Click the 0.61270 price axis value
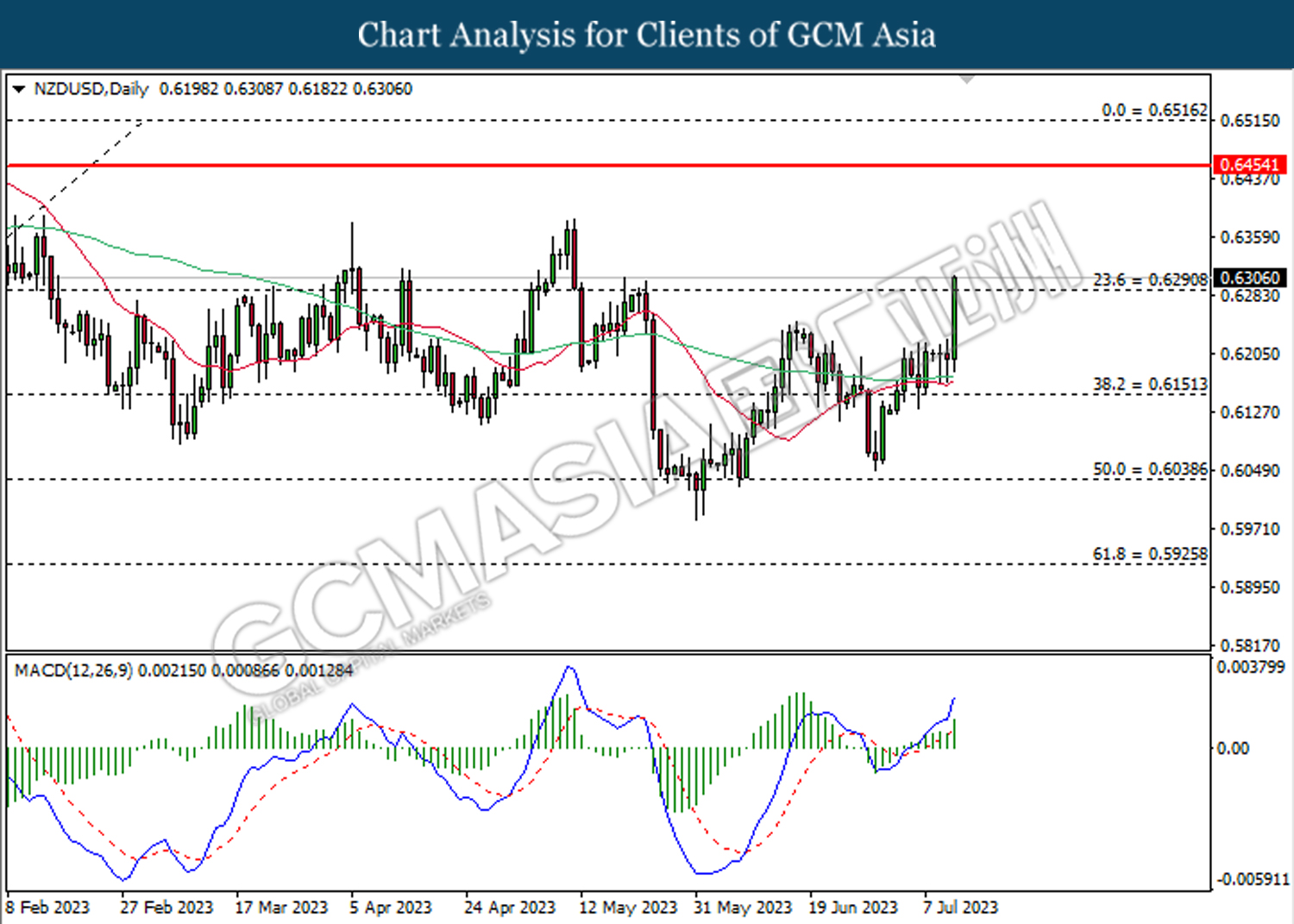 1250,412
